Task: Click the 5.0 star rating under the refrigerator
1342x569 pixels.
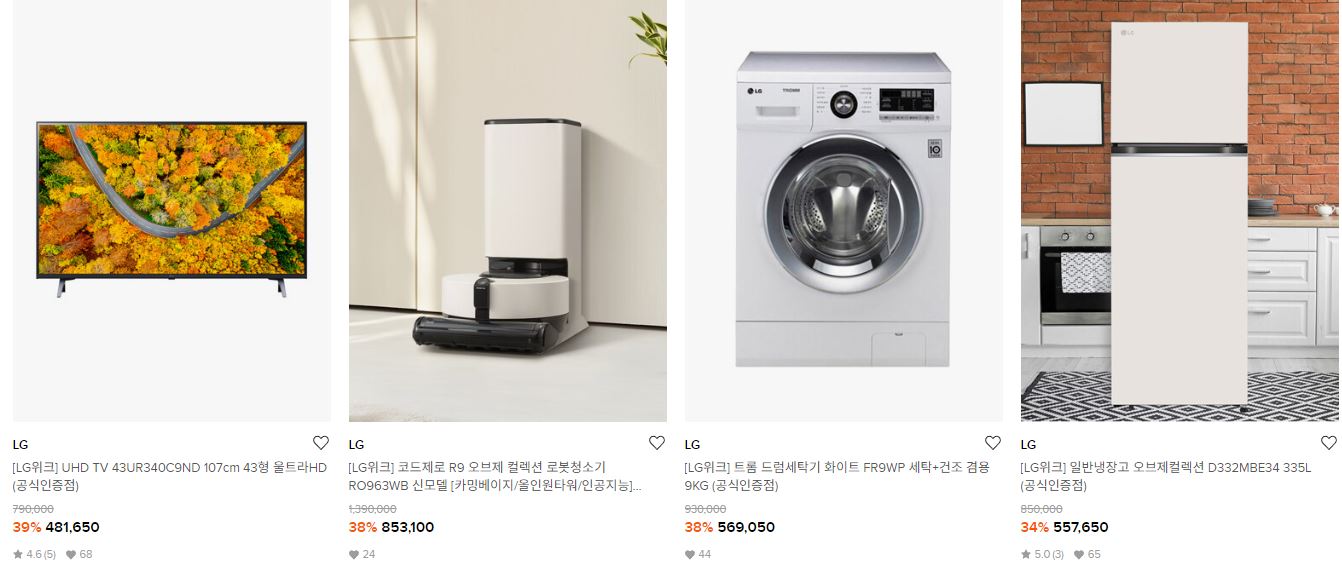Action: [1042, 554]
